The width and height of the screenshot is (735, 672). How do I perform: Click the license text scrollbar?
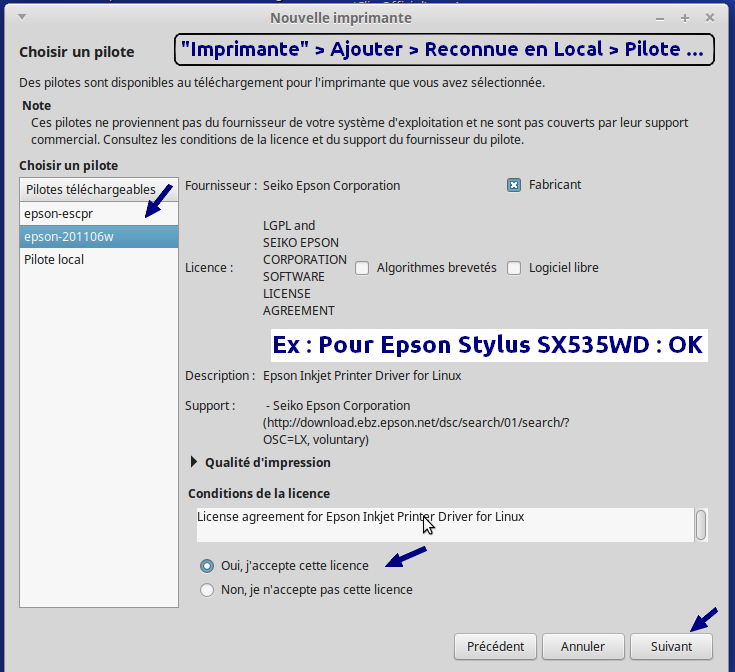(702, 523)
